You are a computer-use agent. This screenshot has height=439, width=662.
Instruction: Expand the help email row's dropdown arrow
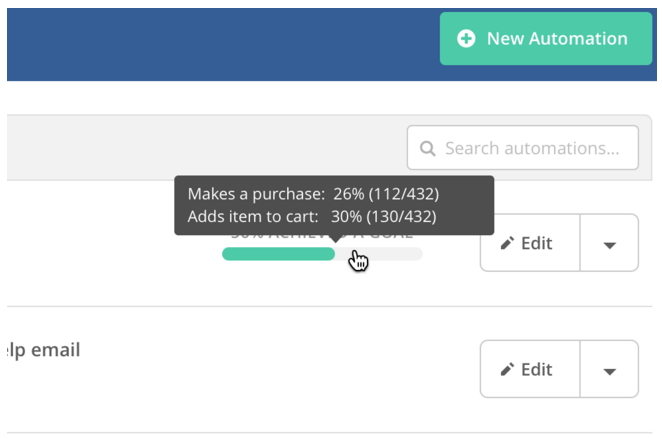click(x=609, y=371)
